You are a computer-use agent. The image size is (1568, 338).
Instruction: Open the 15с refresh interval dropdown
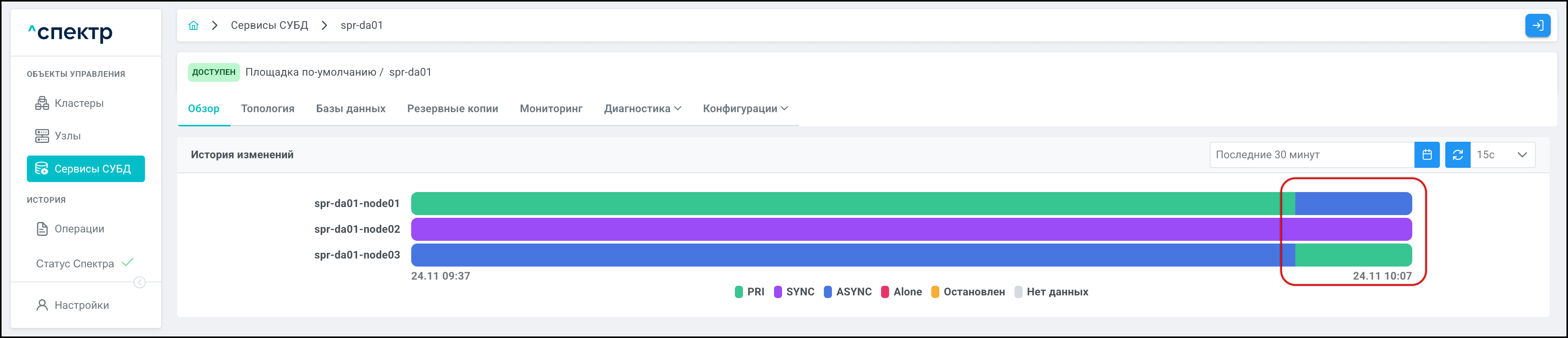click(x=1502, y=155)
